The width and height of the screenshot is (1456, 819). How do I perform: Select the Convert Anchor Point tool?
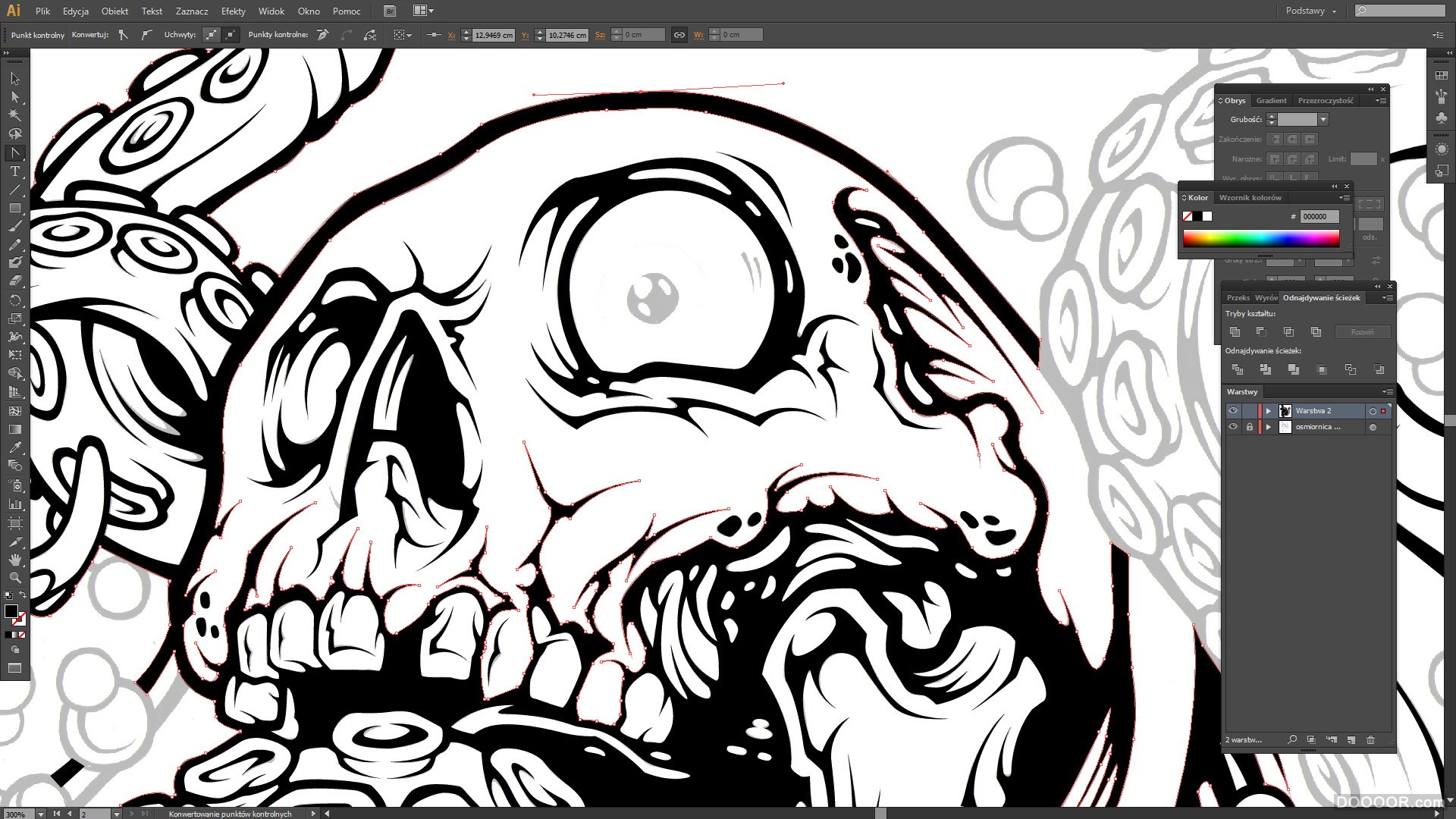tap(14, 152)
